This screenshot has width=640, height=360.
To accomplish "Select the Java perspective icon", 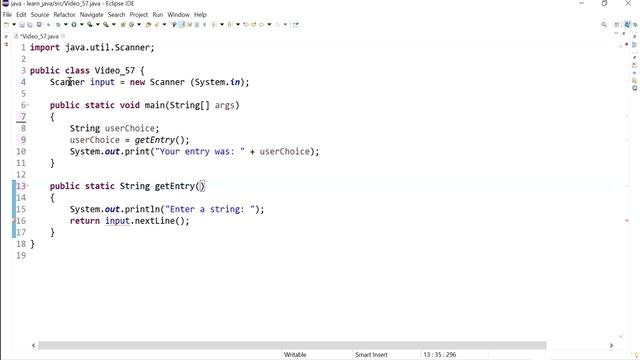I will [627, 24].
